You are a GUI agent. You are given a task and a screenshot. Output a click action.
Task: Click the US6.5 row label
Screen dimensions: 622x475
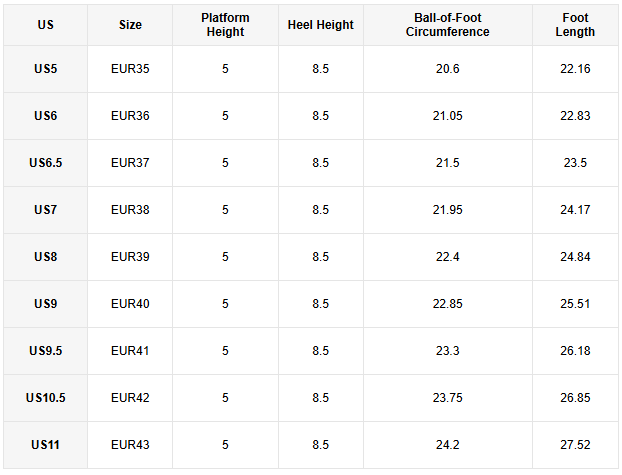[x=46, y=163]
